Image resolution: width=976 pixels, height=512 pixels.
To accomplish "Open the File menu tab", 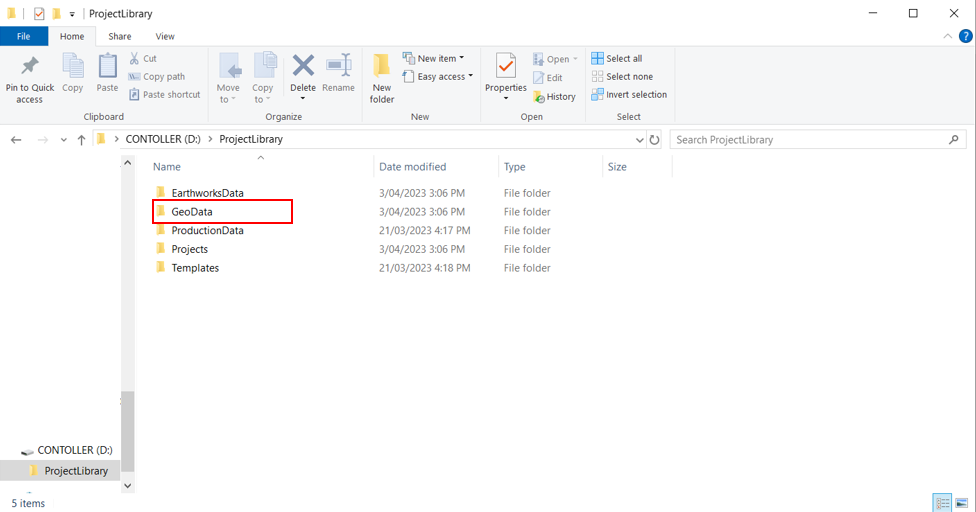I will [x=24, y=36].
